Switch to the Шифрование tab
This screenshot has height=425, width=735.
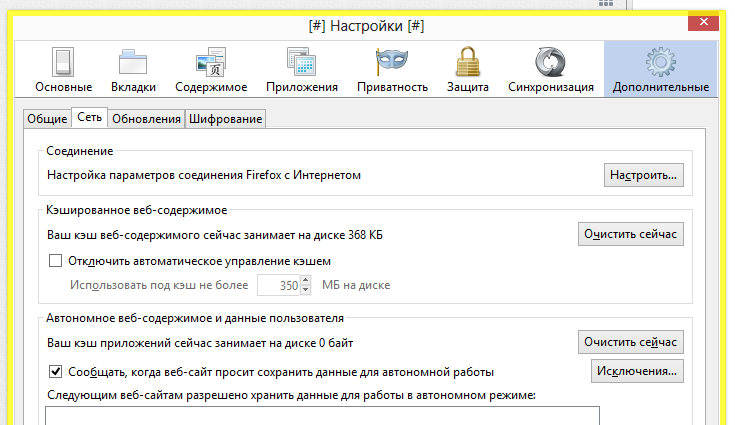click(x=225, y=119)
